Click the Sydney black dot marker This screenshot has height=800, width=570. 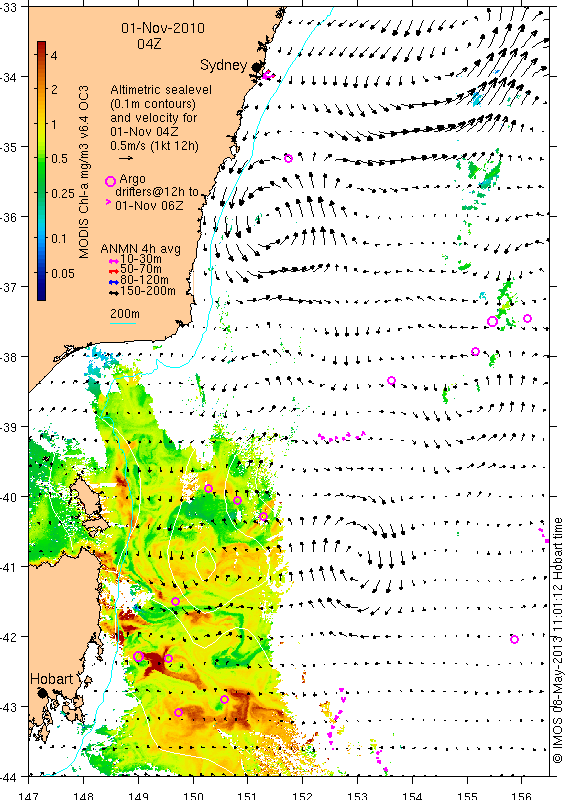point(257,67)
